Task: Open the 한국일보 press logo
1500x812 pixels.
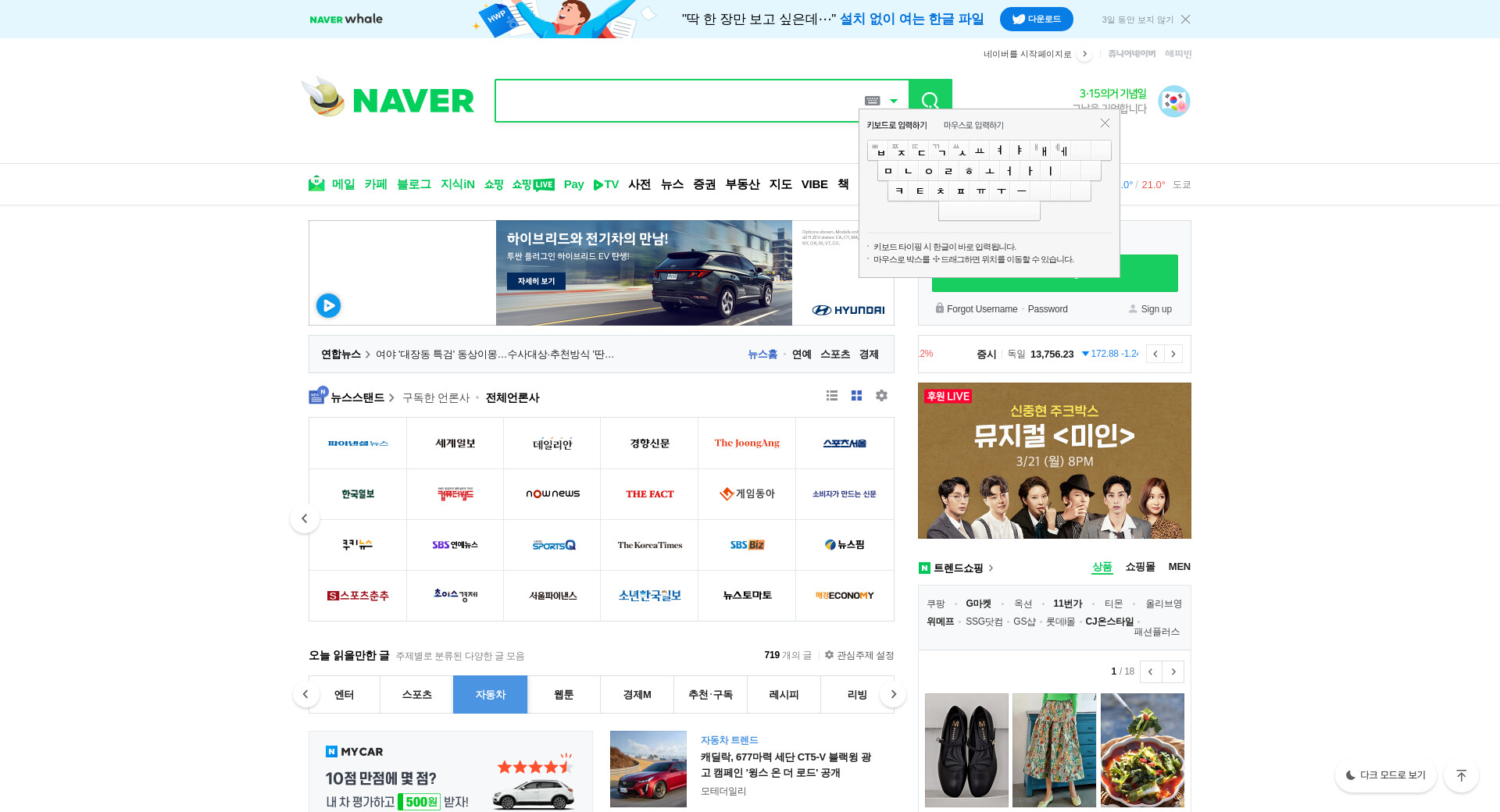Action: (358, 494)
